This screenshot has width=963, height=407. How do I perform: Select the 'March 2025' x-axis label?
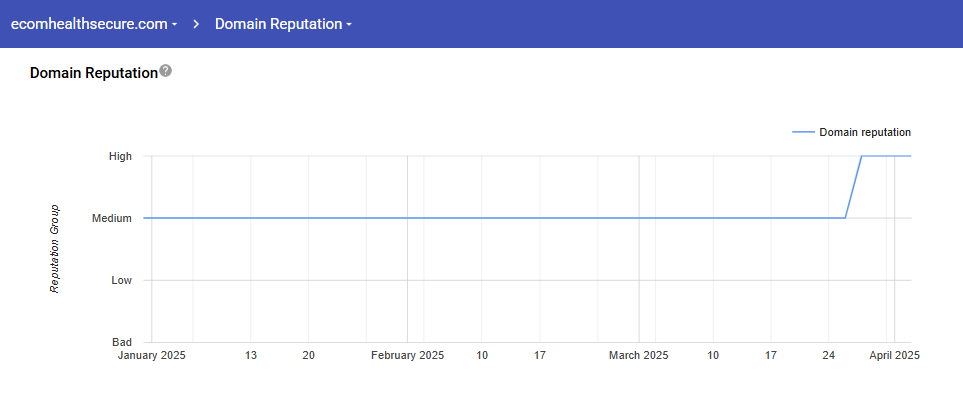click(639, 355)
